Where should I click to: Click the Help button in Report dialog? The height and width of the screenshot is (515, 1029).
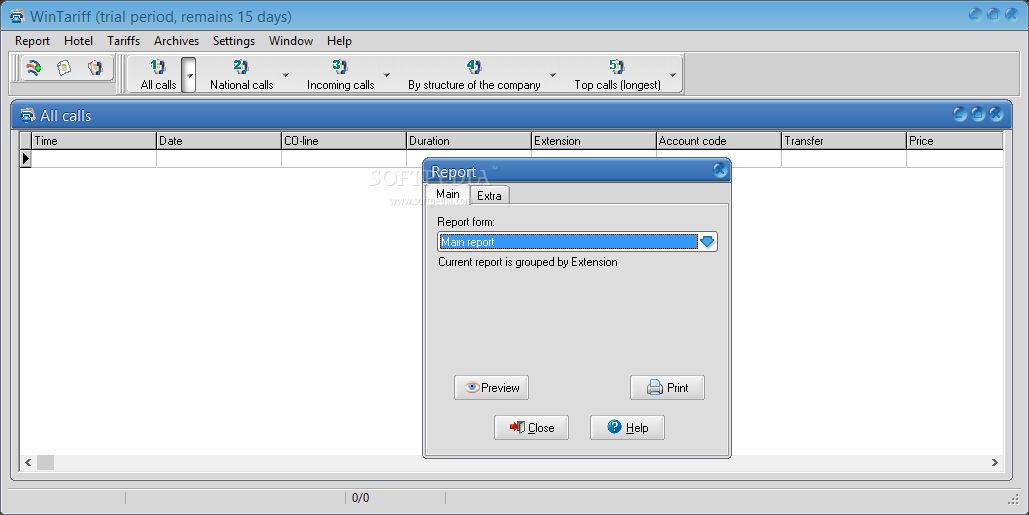(627, 428)
